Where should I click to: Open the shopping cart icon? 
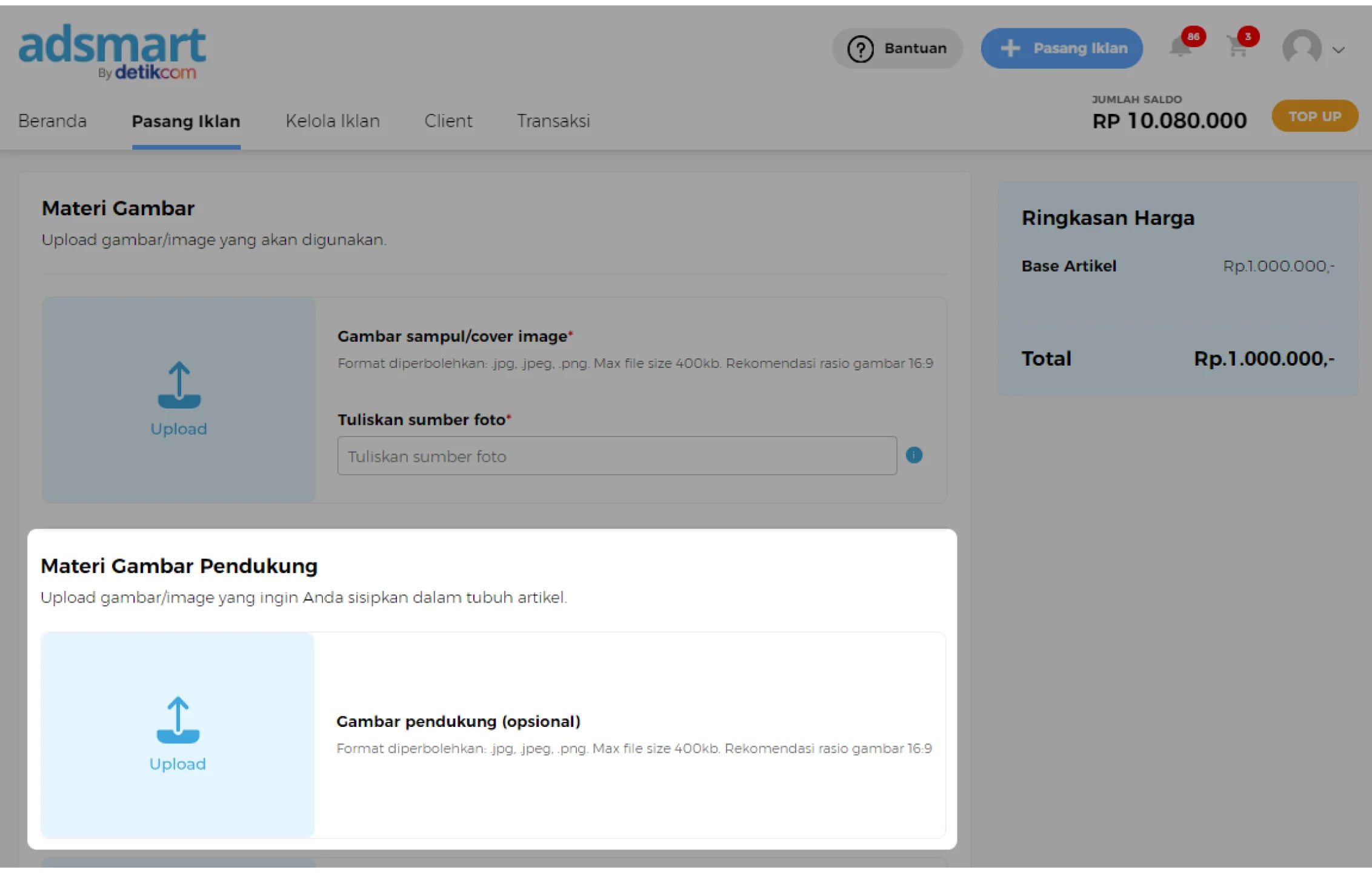(1237, 47)
